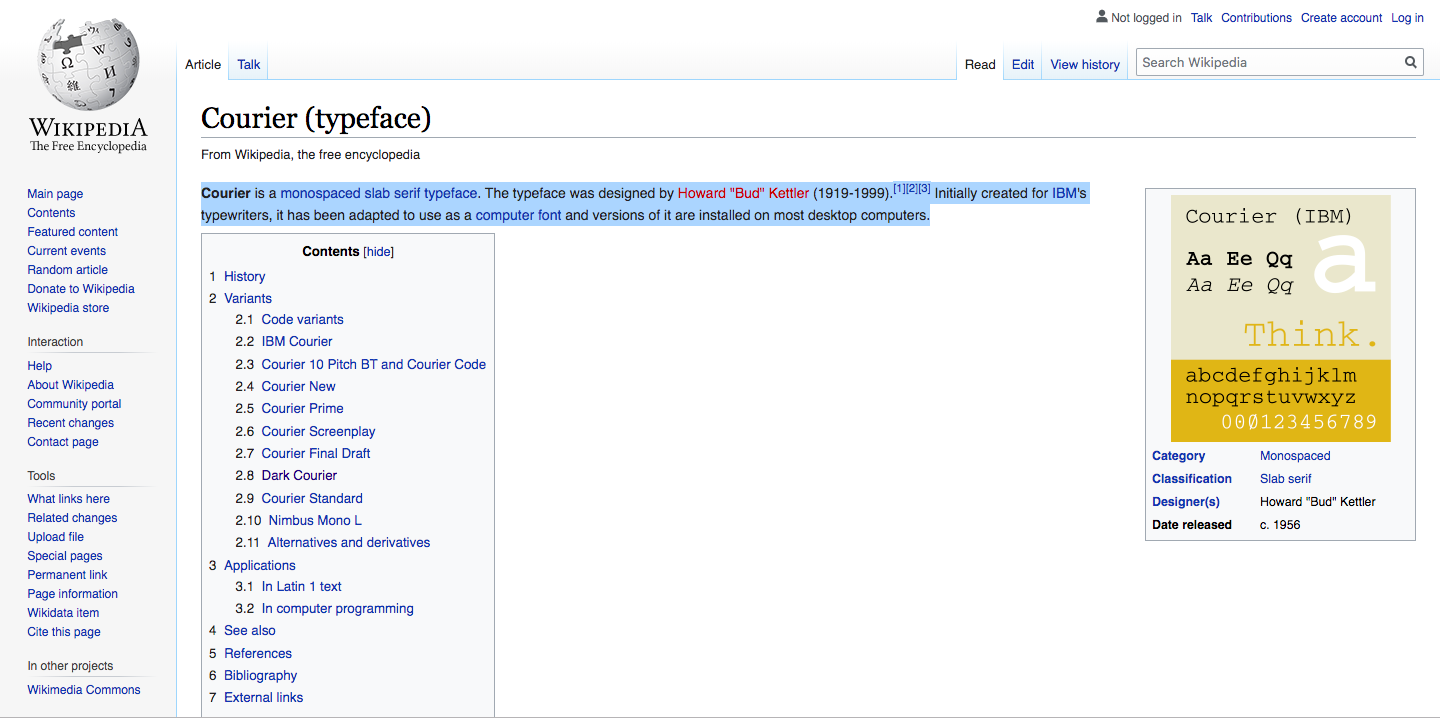Click the Wikipedia globe logo
Image resolution: width=1440 pixels, height=718 pixels.
(x=88, y=64)
